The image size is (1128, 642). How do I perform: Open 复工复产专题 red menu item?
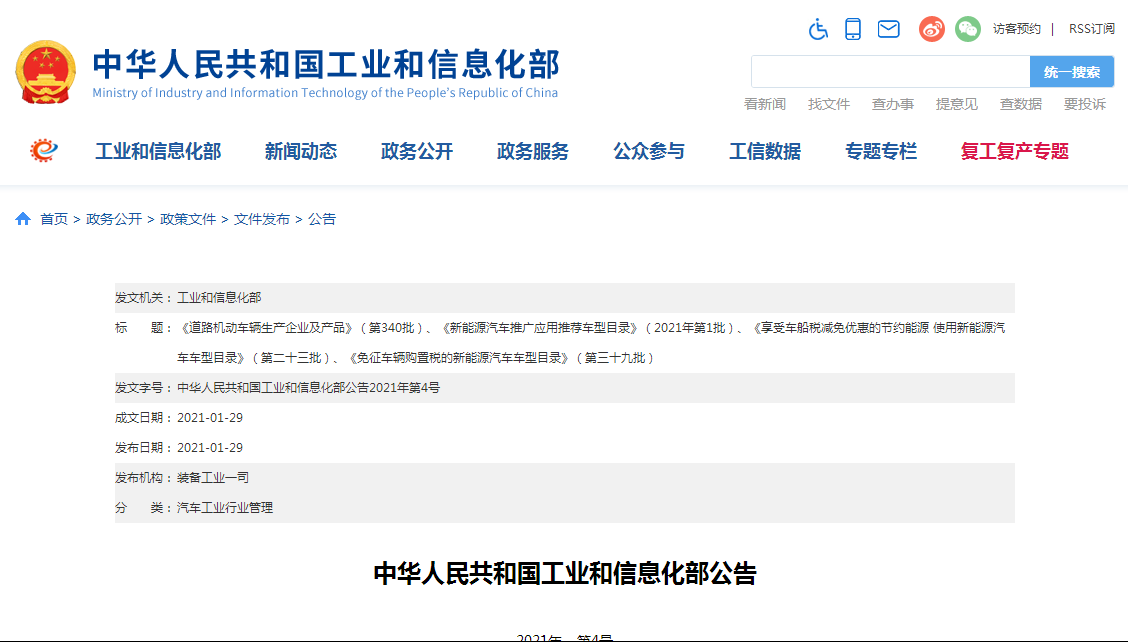point(1014,151)
